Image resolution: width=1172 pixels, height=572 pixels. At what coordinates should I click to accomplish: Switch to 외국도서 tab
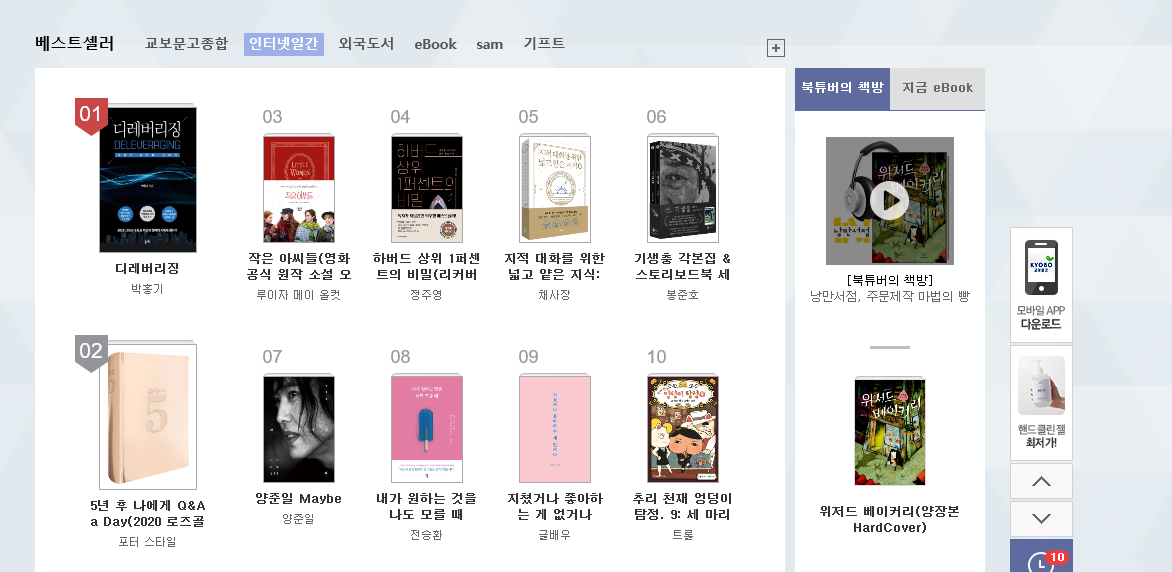[x=366, y=43]
